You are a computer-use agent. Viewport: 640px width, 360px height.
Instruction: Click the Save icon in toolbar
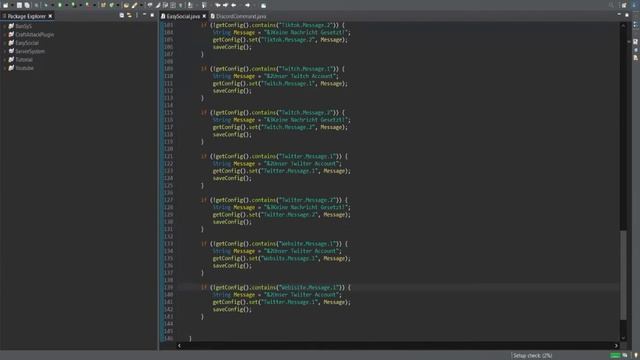click(19, 5)
